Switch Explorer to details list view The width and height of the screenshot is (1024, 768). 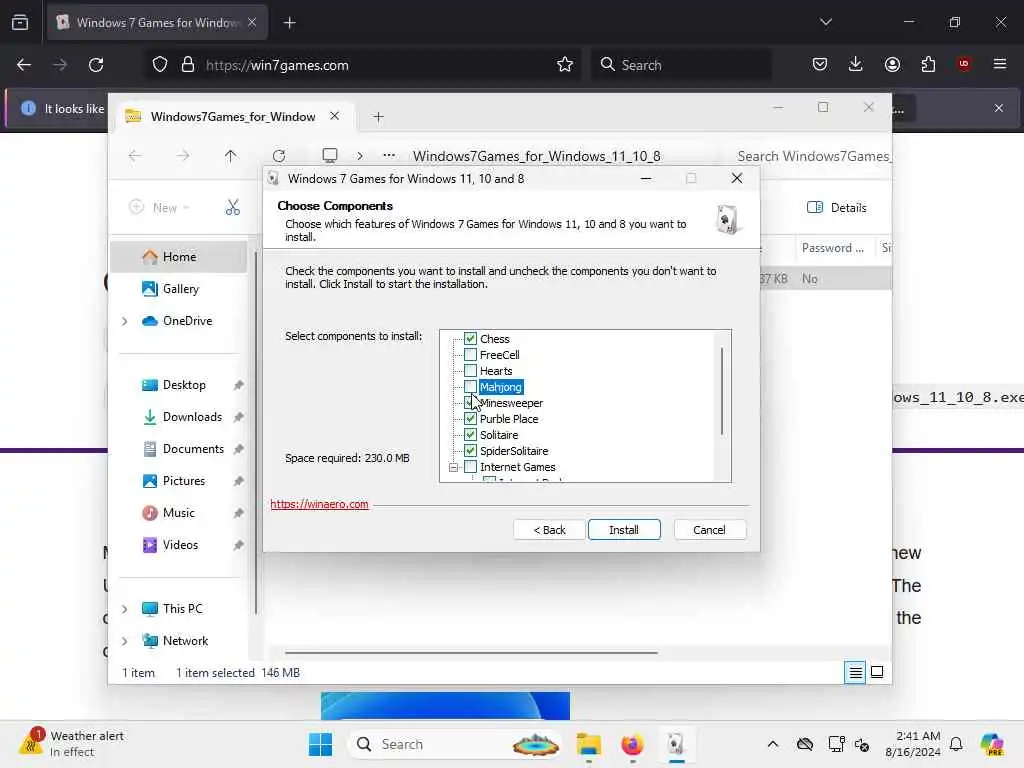pos(855,672)
